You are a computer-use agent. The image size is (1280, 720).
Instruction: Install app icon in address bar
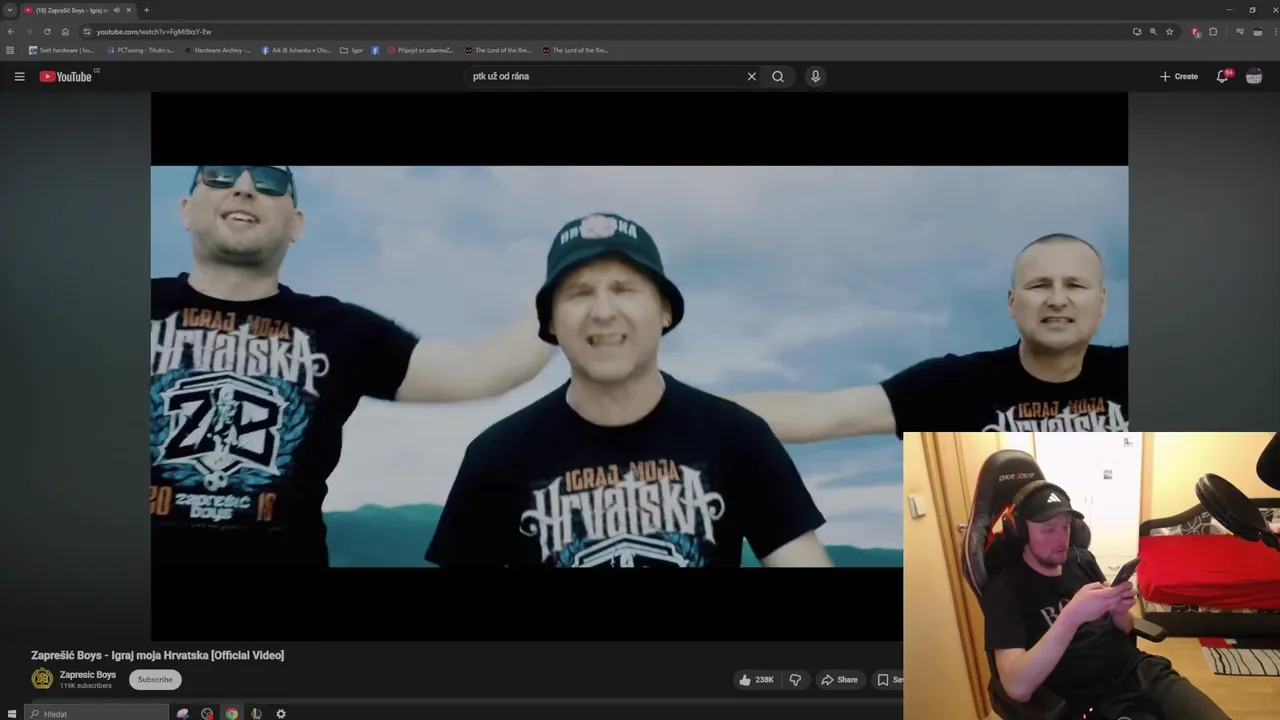[1137, 31]
